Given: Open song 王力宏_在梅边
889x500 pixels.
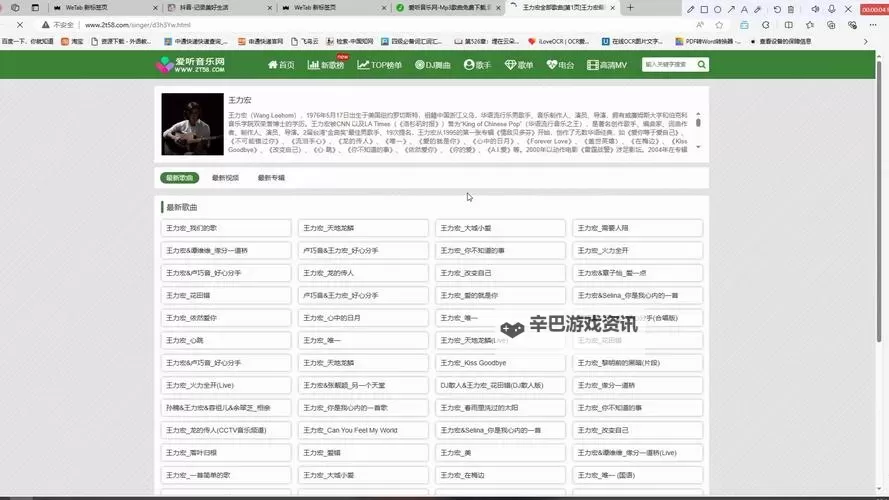Looking at the screenshot, I should coord(500,475).
